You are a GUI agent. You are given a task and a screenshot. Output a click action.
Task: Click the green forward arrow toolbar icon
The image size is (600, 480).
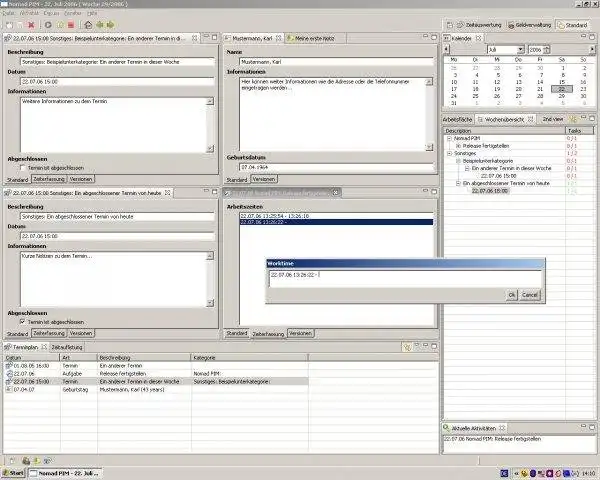tap(110, 25)
